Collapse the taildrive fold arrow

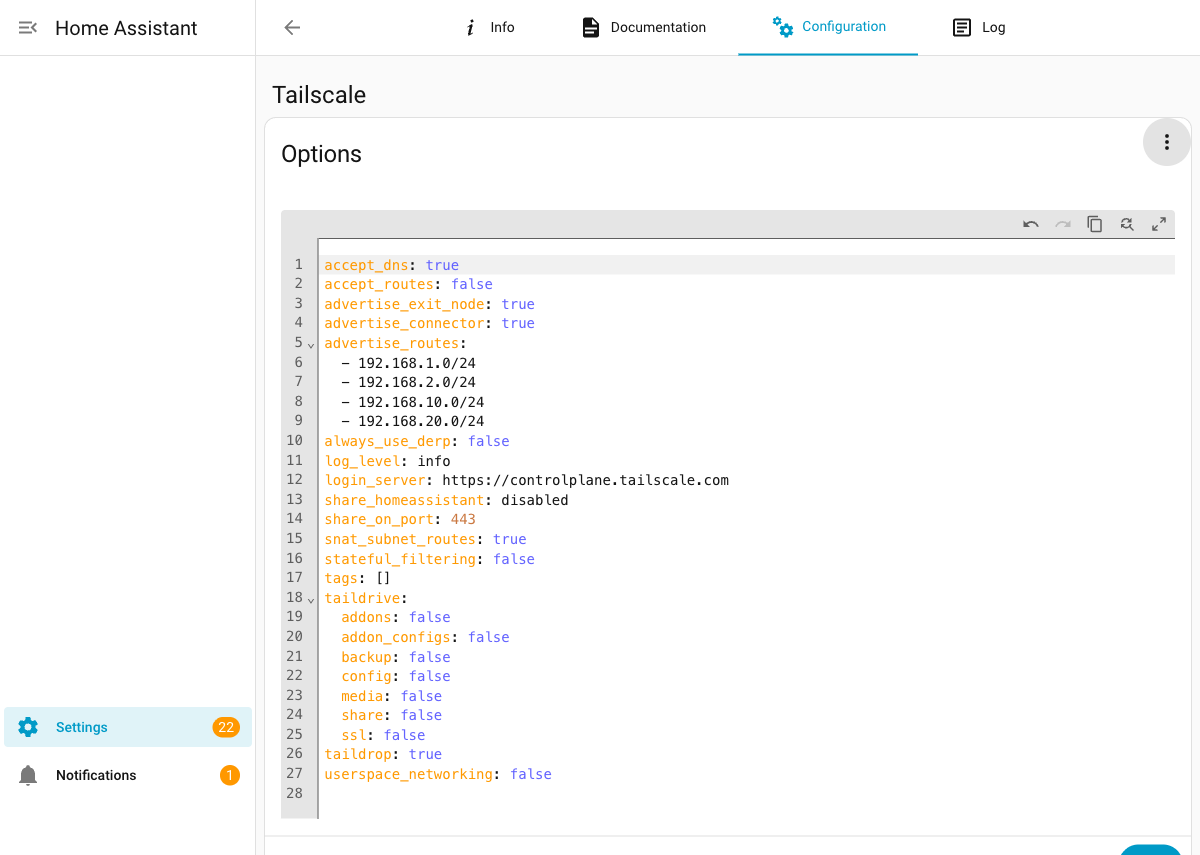311,599
